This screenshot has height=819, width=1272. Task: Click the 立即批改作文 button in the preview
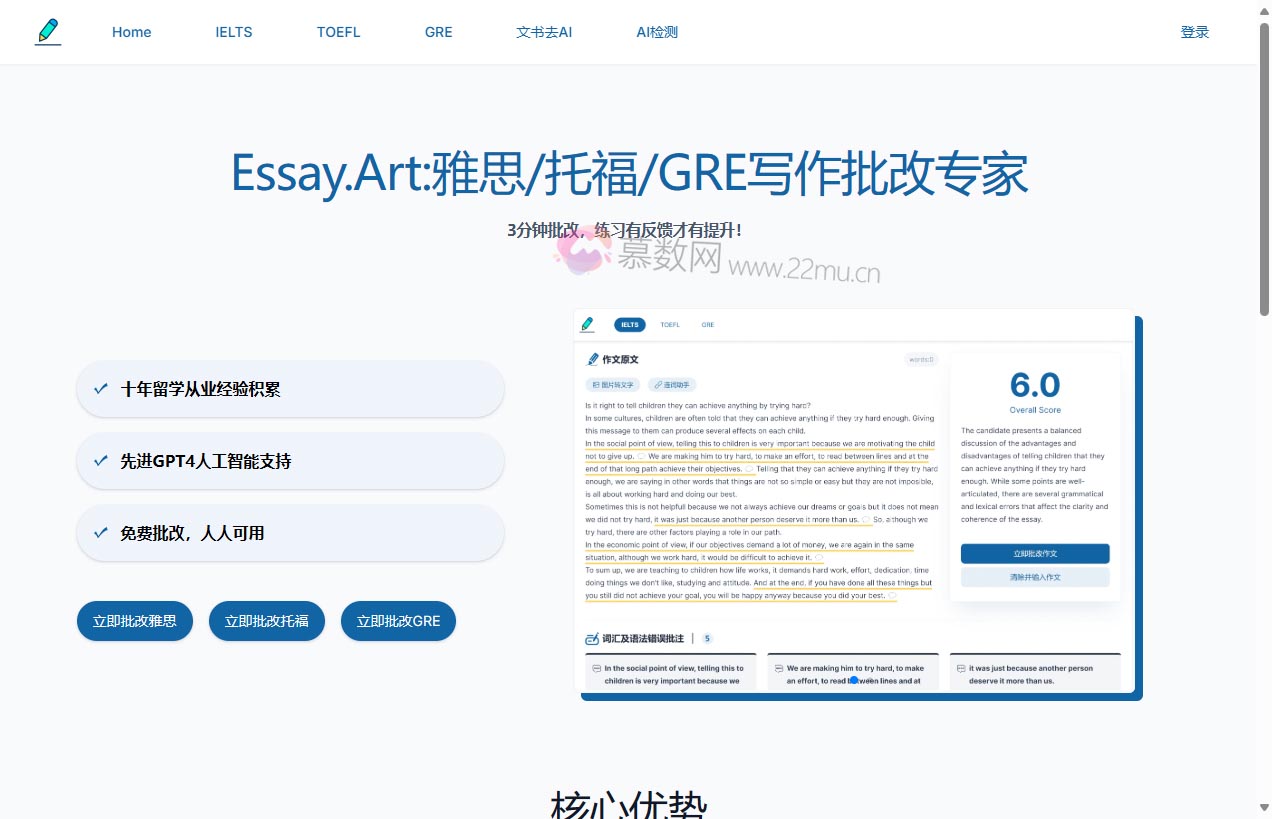click(x=1035, y=553)
